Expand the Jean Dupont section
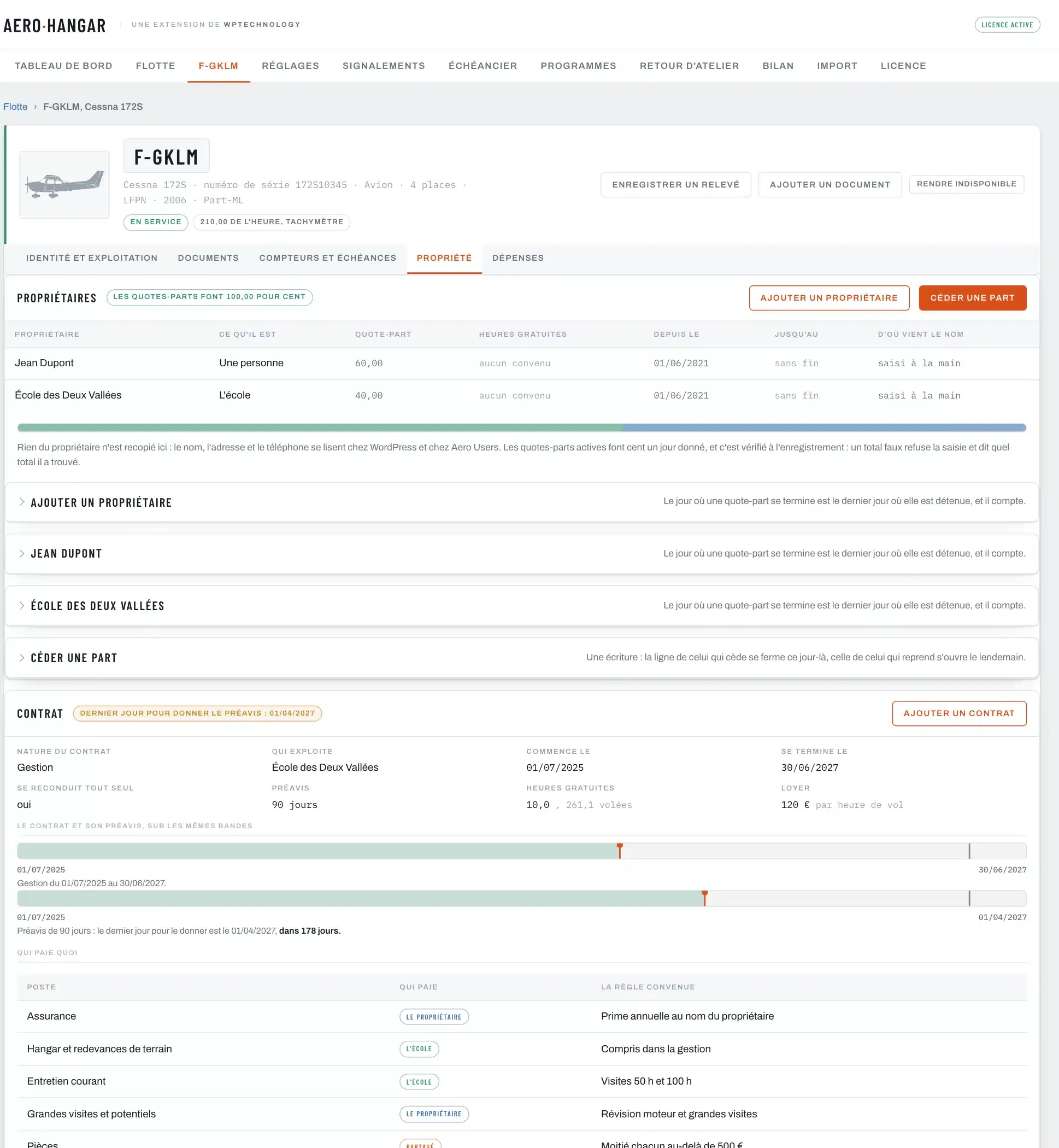The width and height of the screenshot is (1059, 1148). 66,554
